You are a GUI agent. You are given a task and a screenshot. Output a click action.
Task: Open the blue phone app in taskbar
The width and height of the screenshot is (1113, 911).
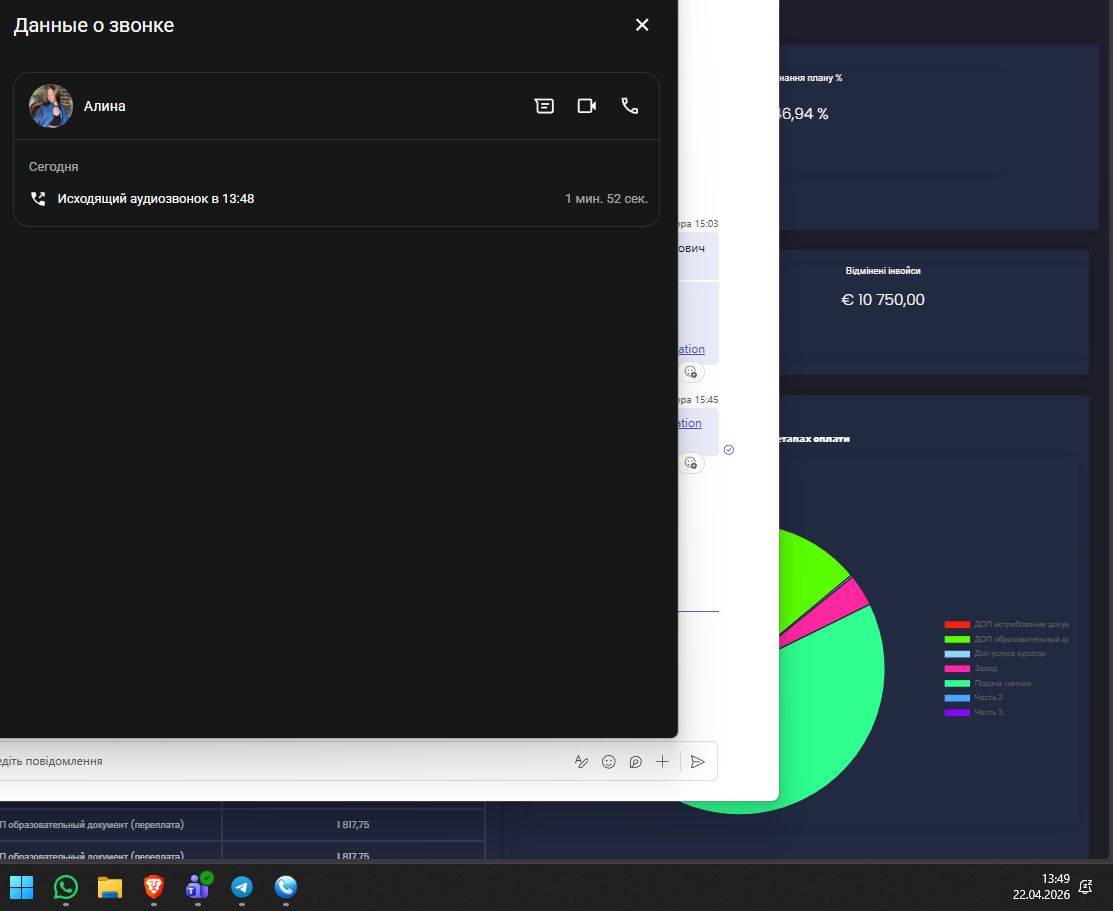coord(286,887)
